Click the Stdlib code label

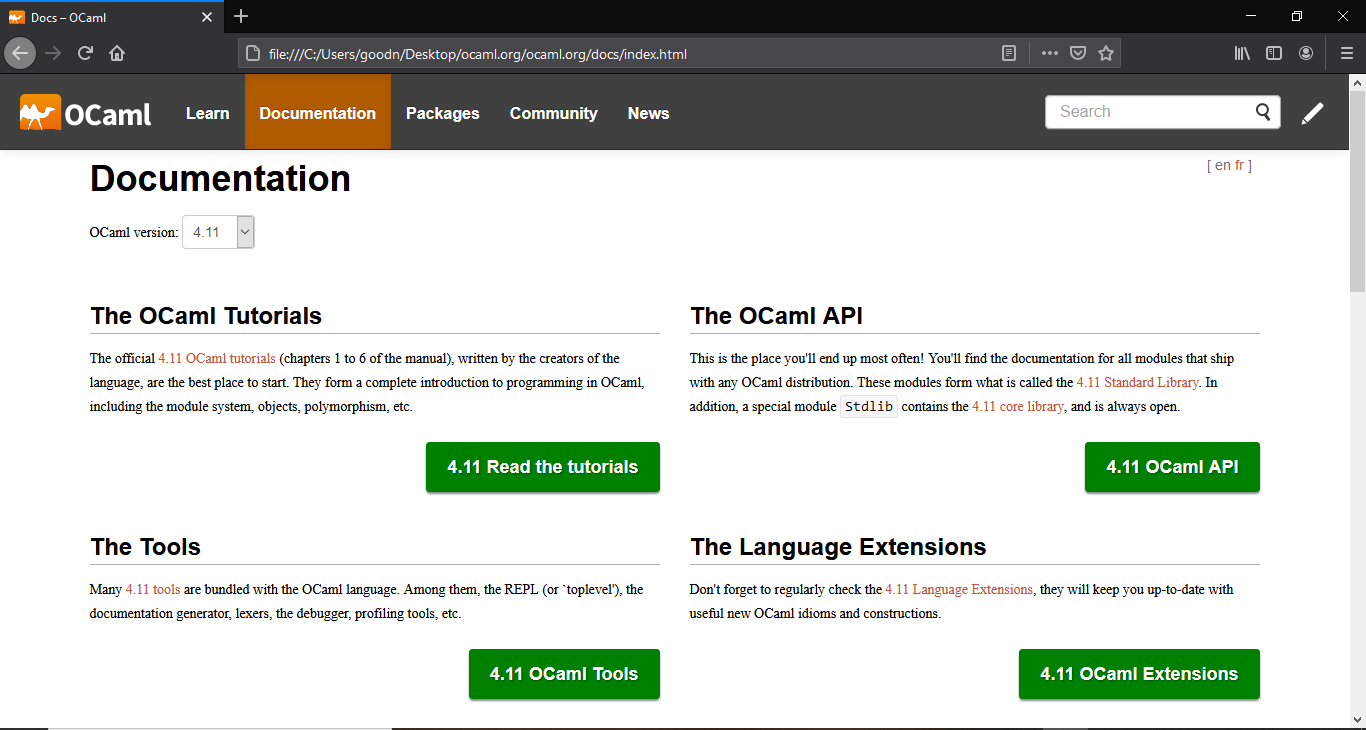point(868,406)
